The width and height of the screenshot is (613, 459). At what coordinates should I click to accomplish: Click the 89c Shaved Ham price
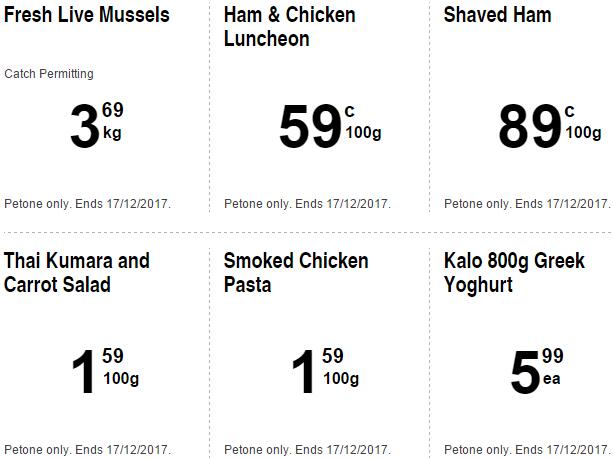click(547, 124)
